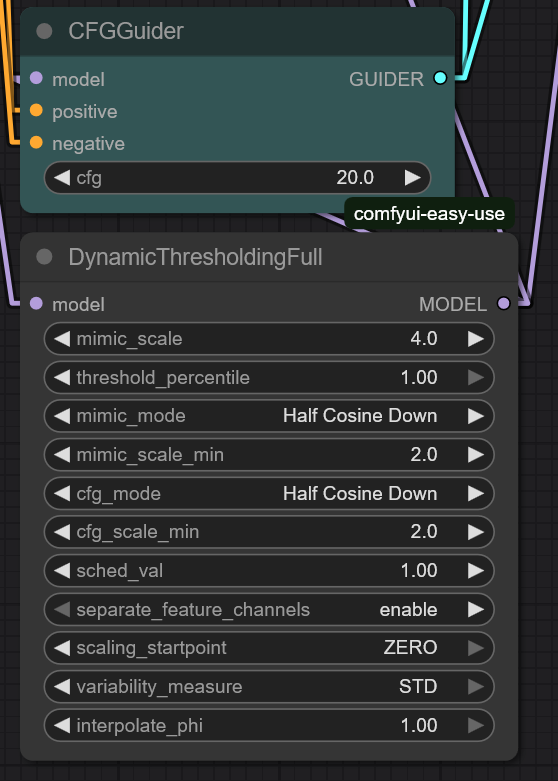
Task: Click the purple MODEL output socket
Action: click(x=504, y=303)
